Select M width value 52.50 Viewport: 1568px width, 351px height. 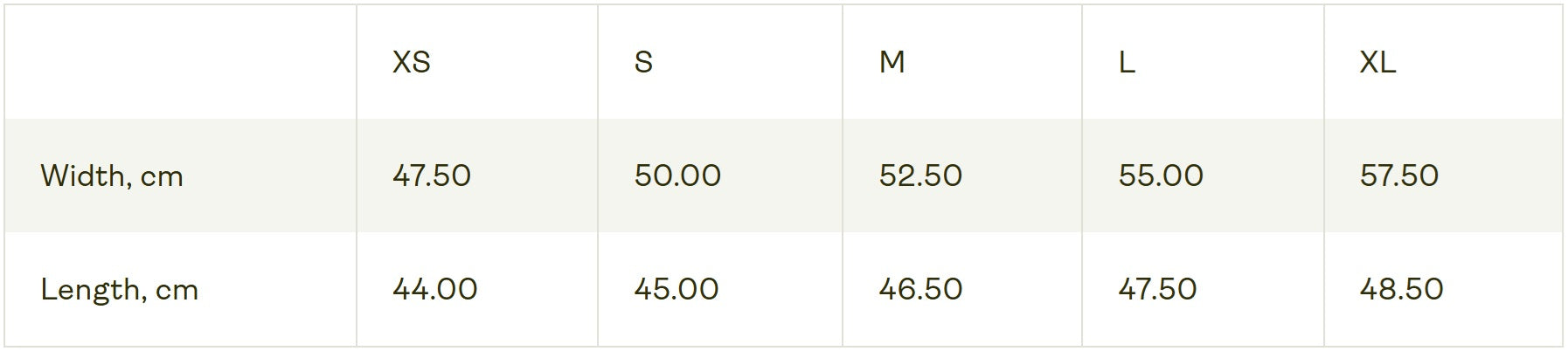pos(920,175)
